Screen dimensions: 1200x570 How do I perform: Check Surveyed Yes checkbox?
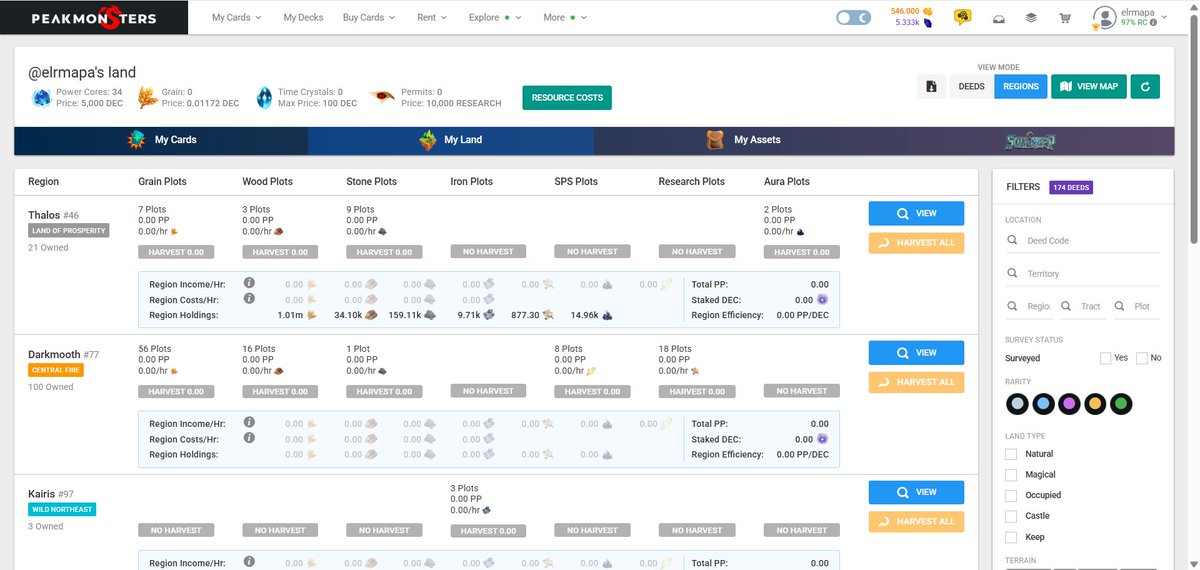(x=1105, y=358)
